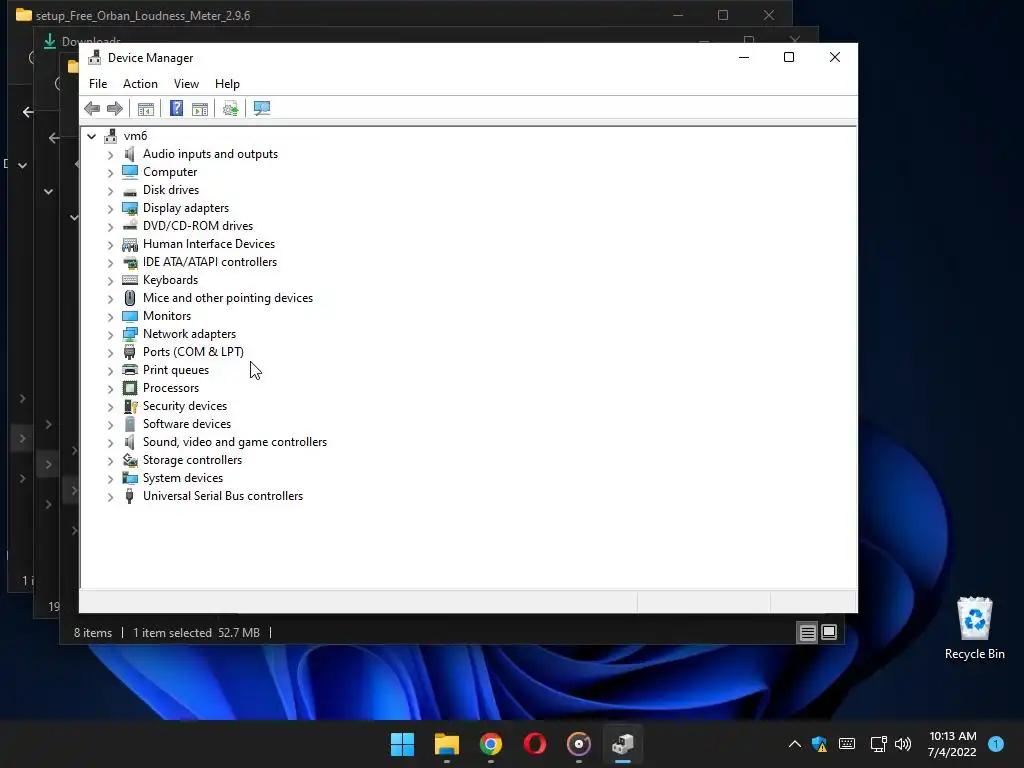This screenshot has width=1024, height=768.
Task: Select the Processors tree entry text
Action: (x=171, y=388)
